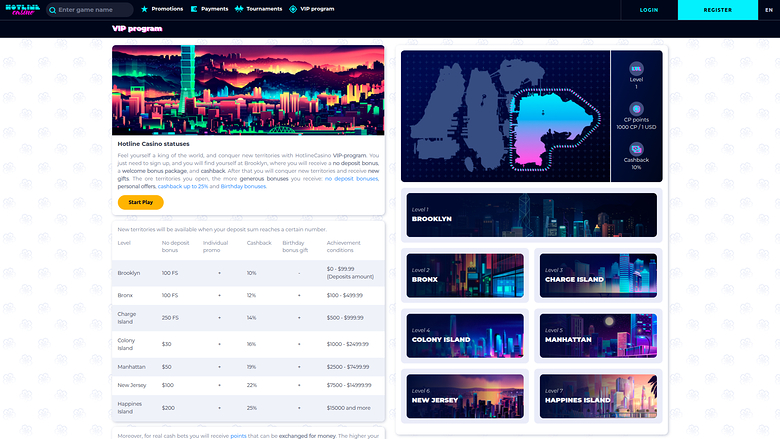This screenshot has width=780, height=439.
Task: Select the Level 1 Brooklyn banner
Action: coord(532,215)
